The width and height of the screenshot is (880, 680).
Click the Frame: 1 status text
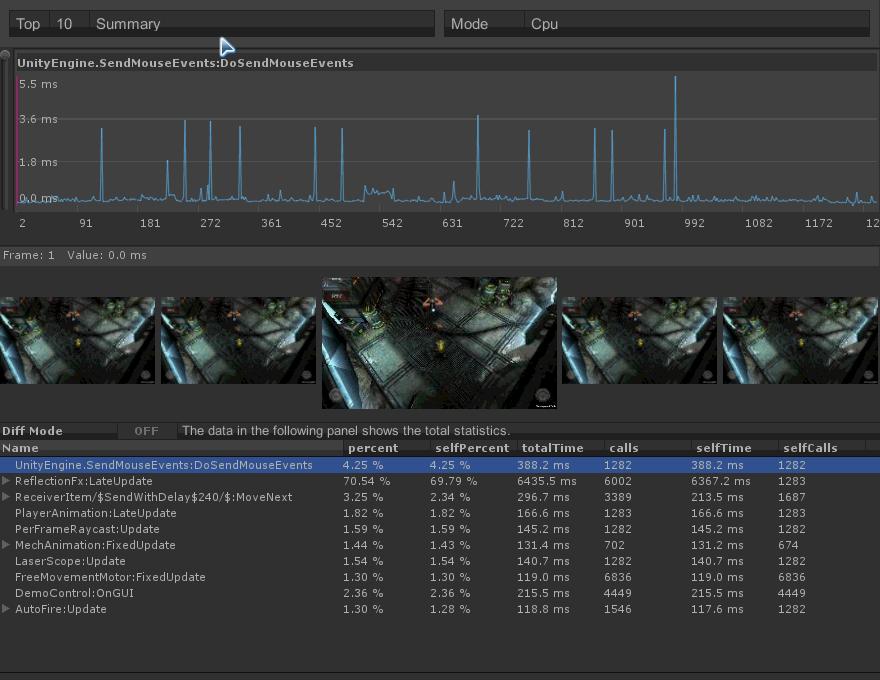(29, 255)
